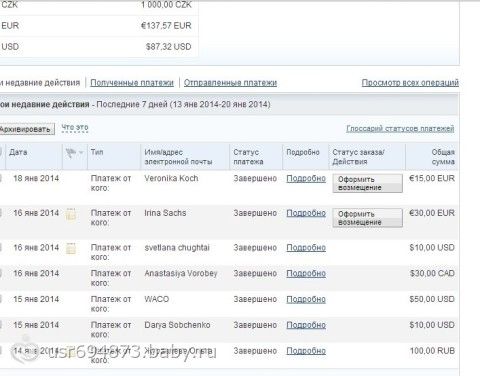Click the €30,00 EUR amount
This screenshot has height=376, width=480.
click(432, 213)
